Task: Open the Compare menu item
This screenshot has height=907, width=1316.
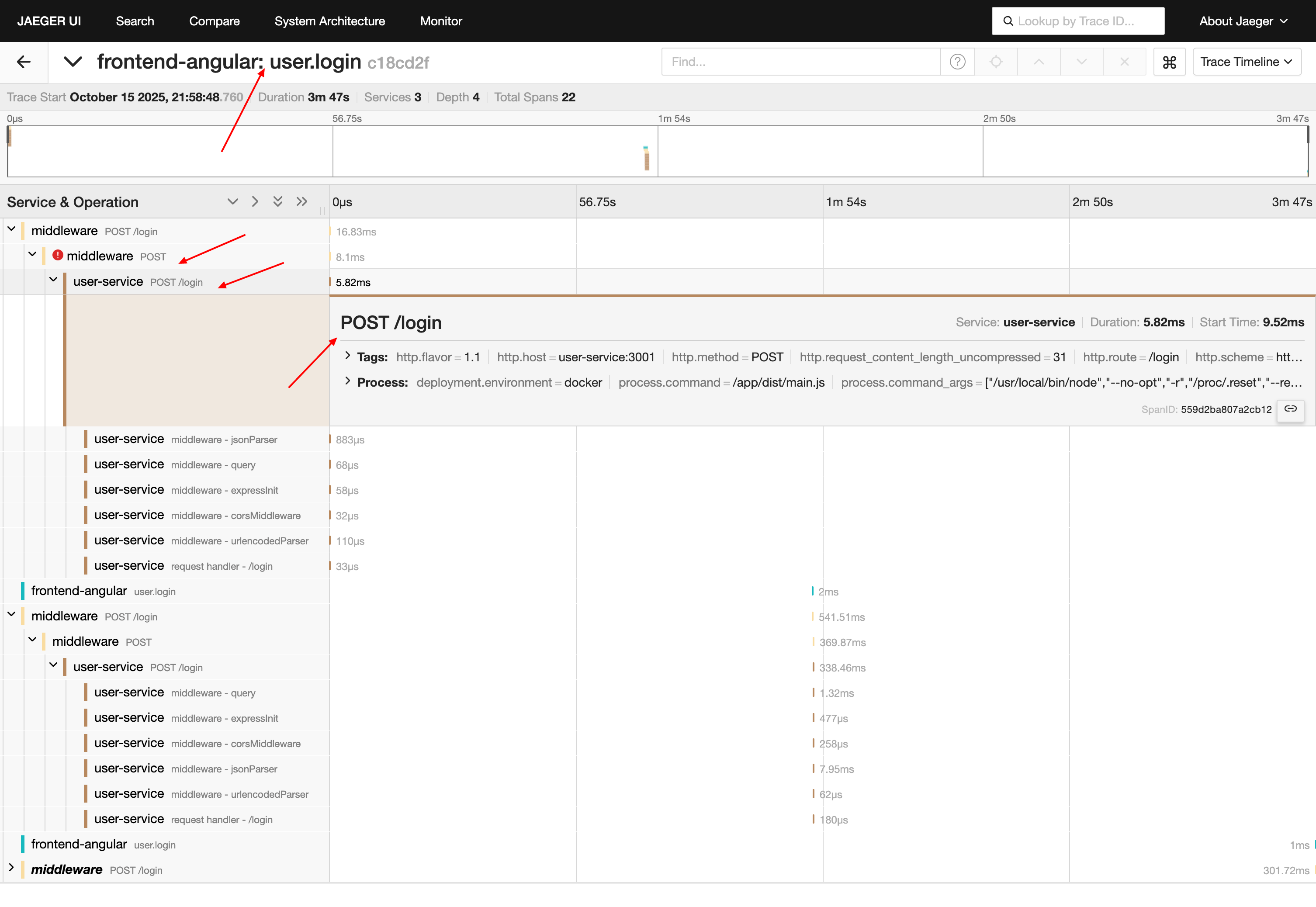Action: tap(214, 21)
